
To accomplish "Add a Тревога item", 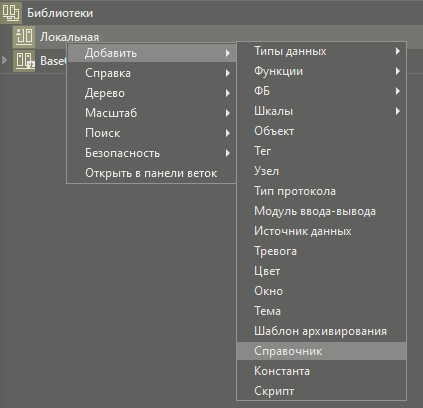I will click(x=322, y=251).
